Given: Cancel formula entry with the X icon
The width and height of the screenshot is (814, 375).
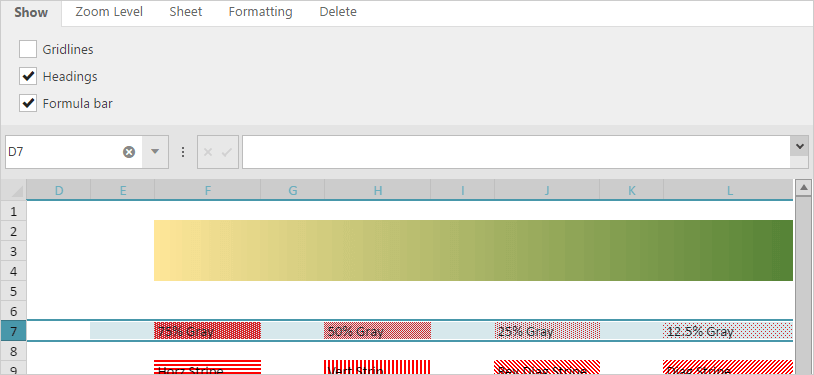Looking at the screenshot, I should 208,152.
